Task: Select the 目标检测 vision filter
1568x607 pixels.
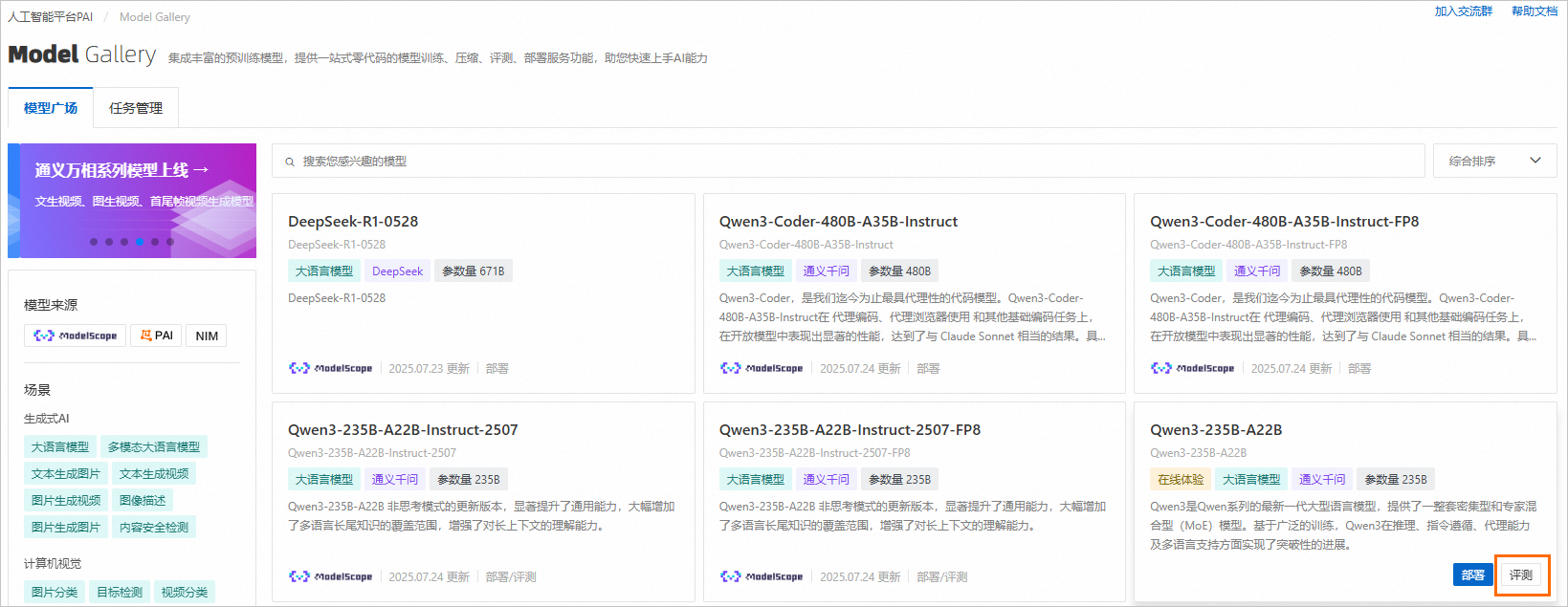Action: coord(120,592)
